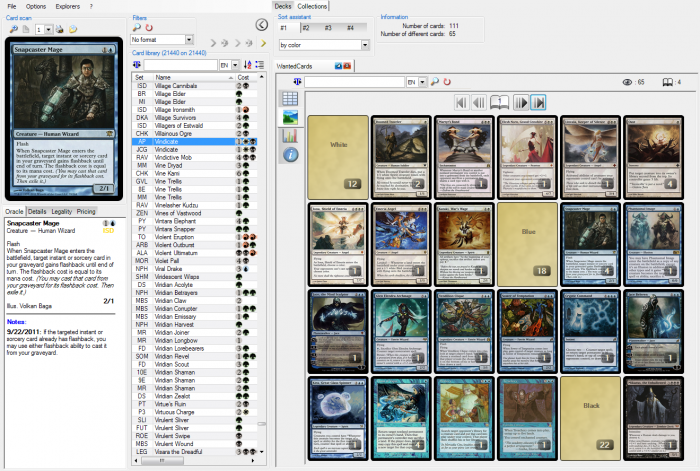Open the deck language dropdown EN
The height and width of the screenshot is (471, 700).
tap(422, 82)
